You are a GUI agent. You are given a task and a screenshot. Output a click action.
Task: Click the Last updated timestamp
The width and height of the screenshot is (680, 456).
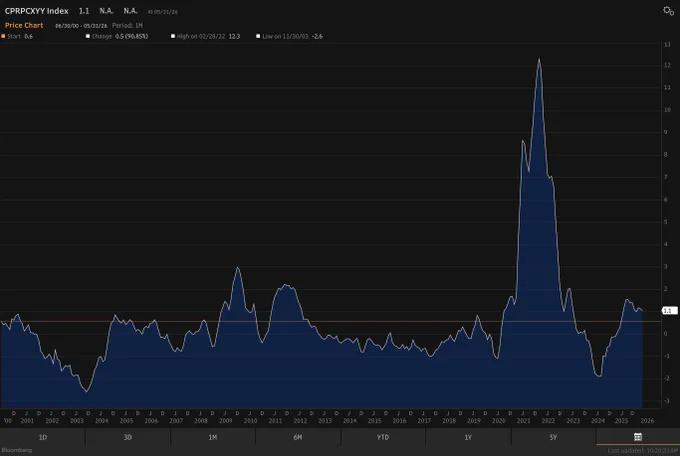click(643, 451)
